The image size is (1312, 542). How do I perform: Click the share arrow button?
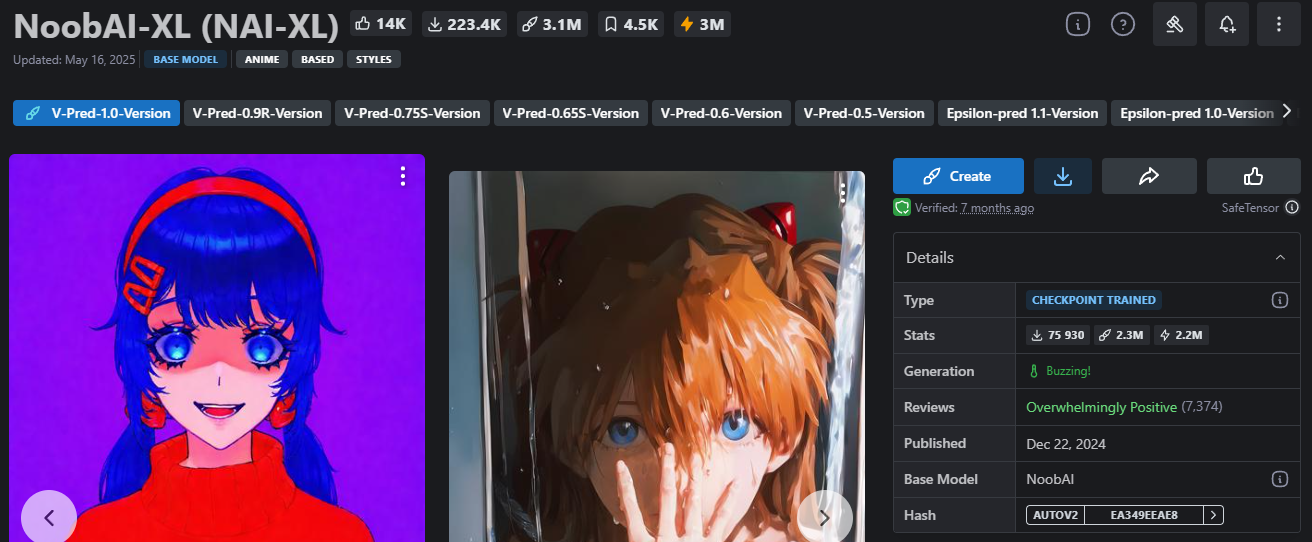coord(1149,176)
